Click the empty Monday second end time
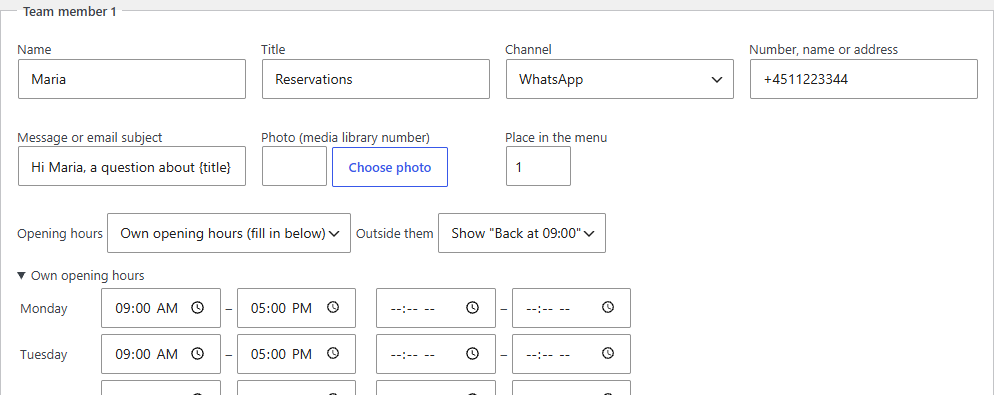The image size is (994, 395). [x=571, y=308]
